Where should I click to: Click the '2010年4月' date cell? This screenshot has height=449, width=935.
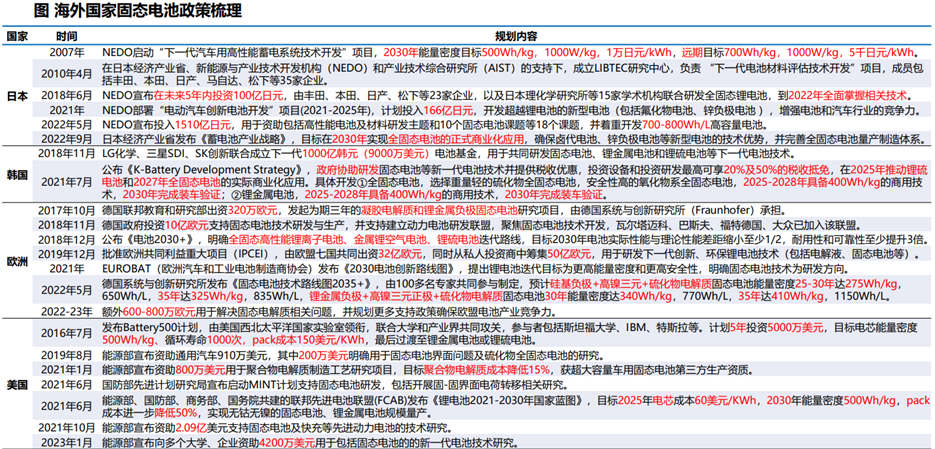(67, 74)
